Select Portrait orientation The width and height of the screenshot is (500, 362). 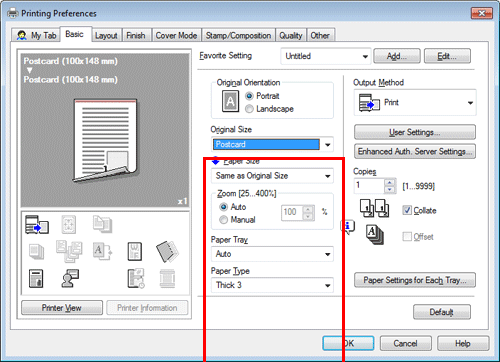[x=249, y=96]
